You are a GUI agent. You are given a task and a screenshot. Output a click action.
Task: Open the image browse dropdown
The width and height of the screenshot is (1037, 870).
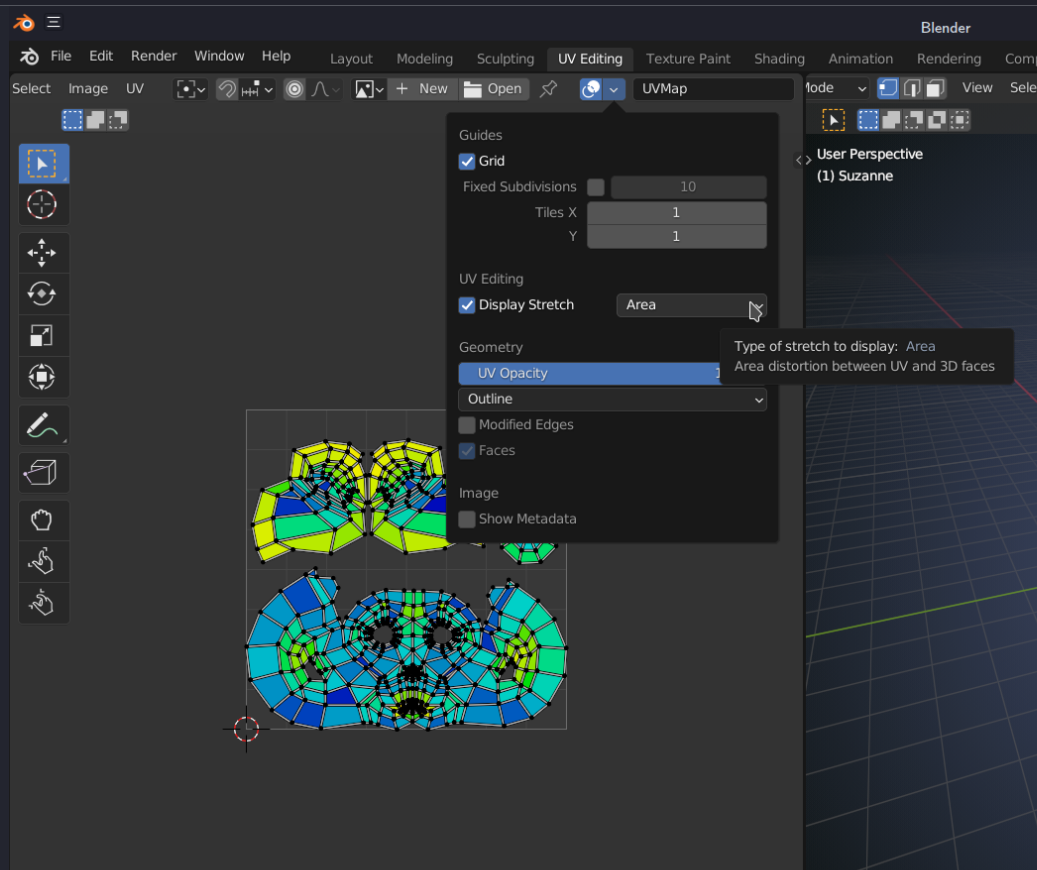pos(369,89)
